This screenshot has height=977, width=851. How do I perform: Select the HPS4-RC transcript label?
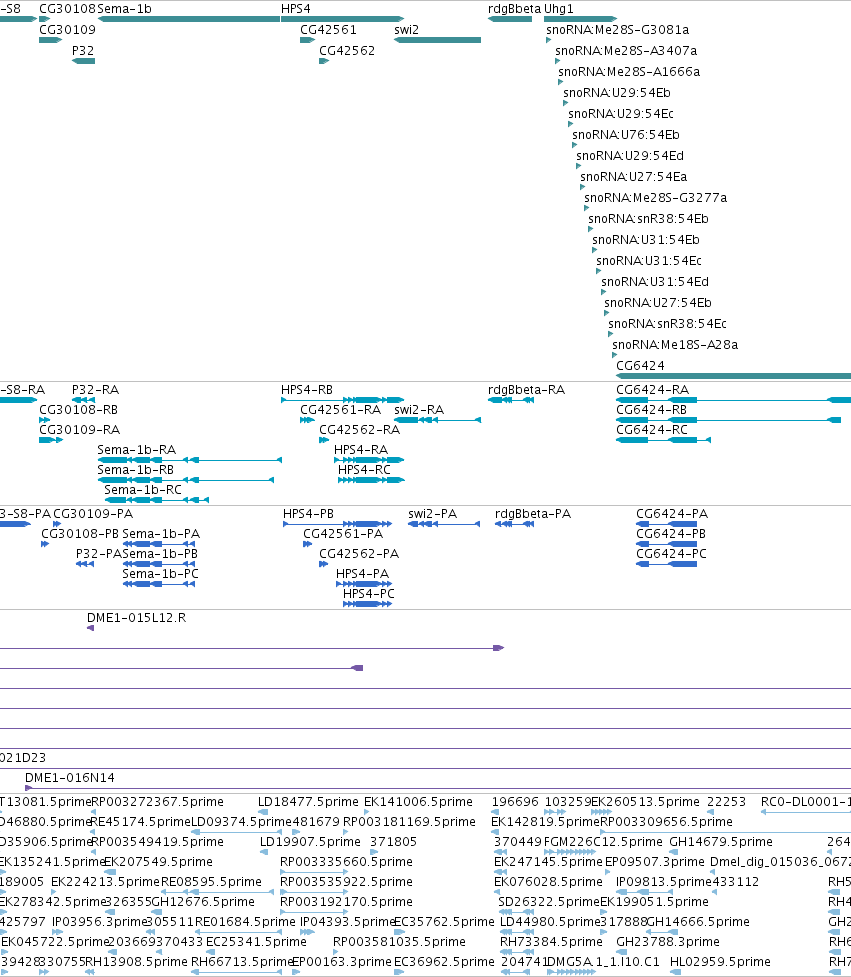(x=364, y=469)
